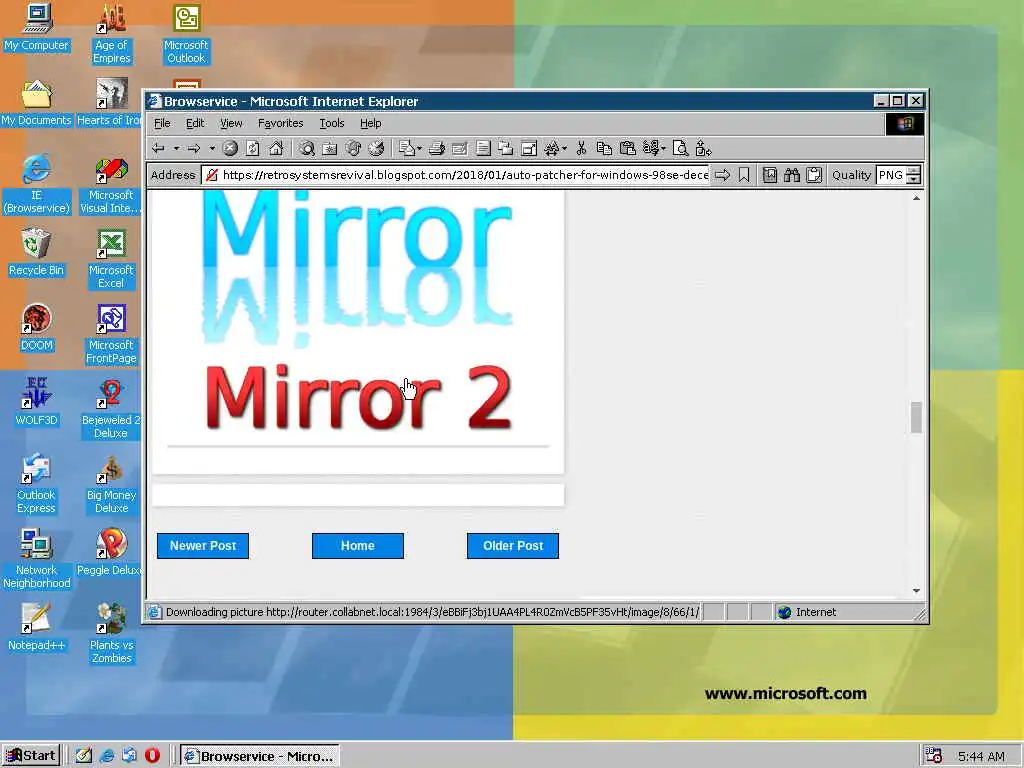1024x768 pixels.
Task: Click the Browservice taskbar button
Action: click(x=260, y=756)
